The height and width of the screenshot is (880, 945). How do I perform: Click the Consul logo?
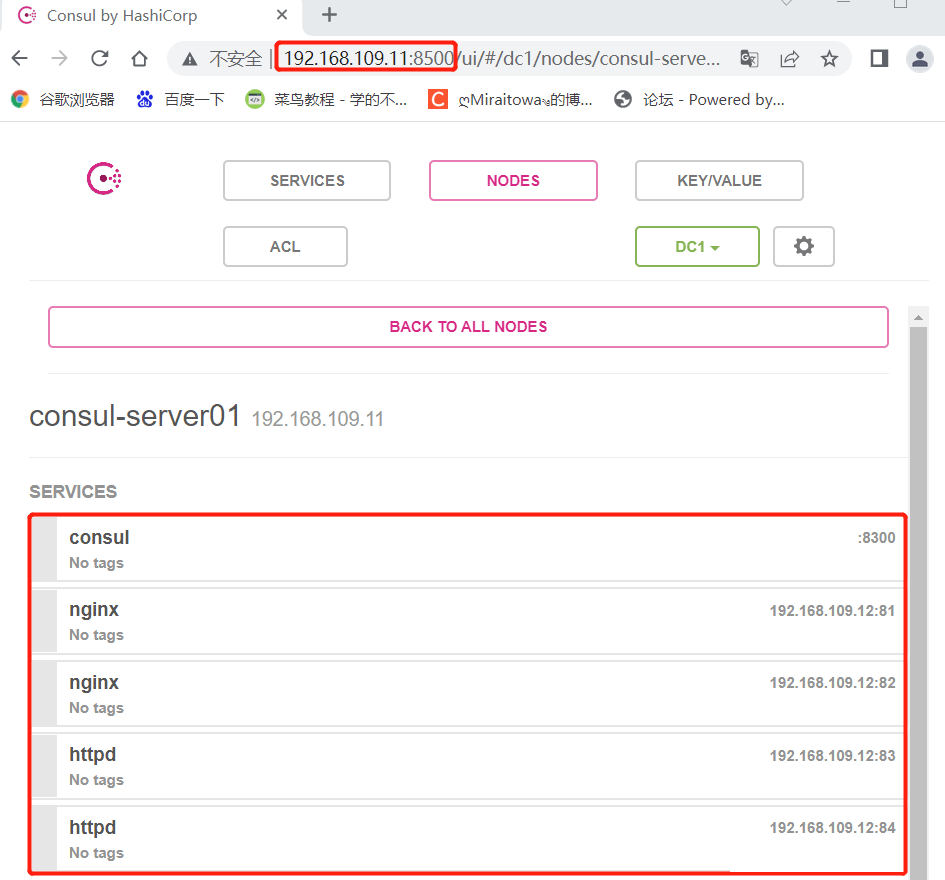(x=104, y=178)
